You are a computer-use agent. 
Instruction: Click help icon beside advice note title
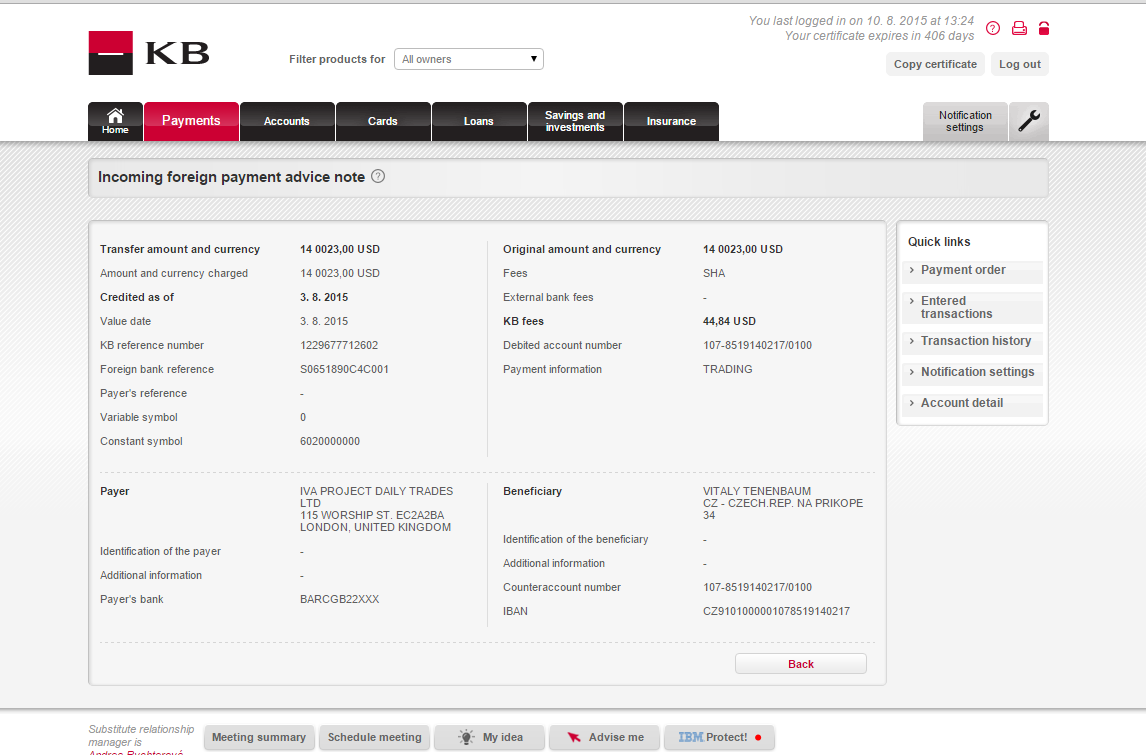[x=378, y=176]
